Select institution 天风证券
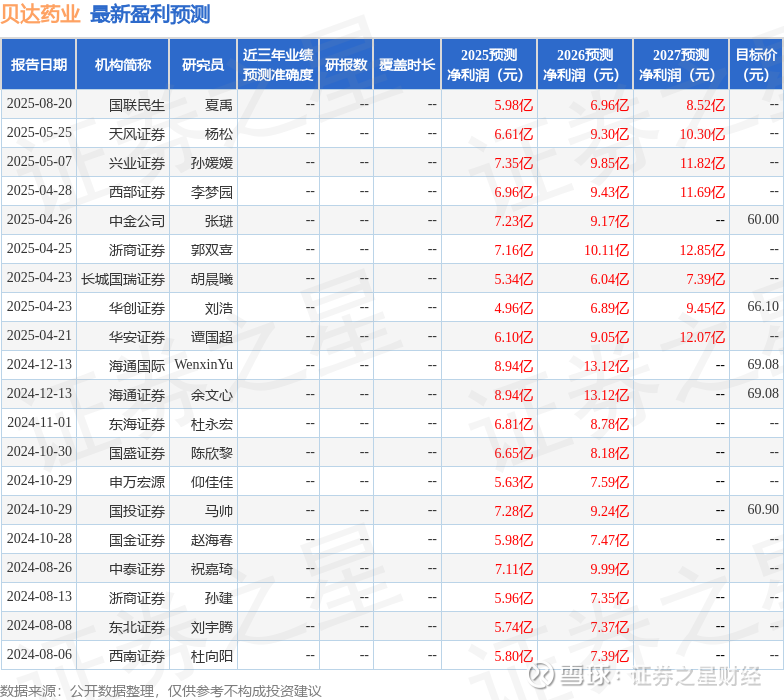Screen dimensions: 784x700 pos(137,134)
